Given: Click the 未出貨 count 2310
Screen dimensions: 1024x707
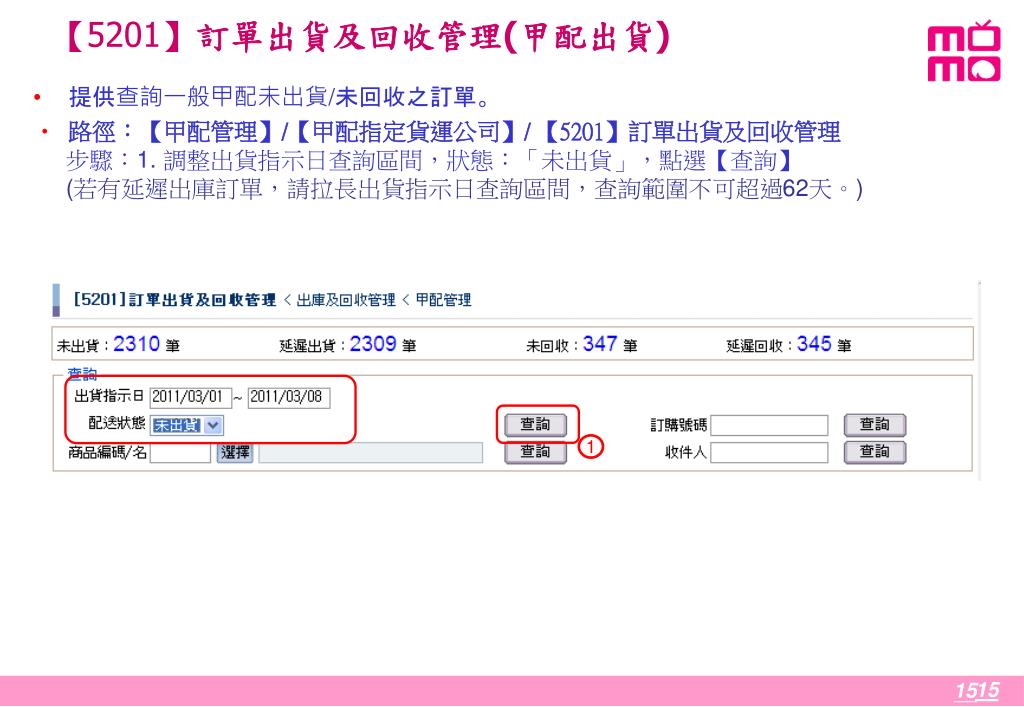Looking at the screenshot, I should (x=136, y=344).
